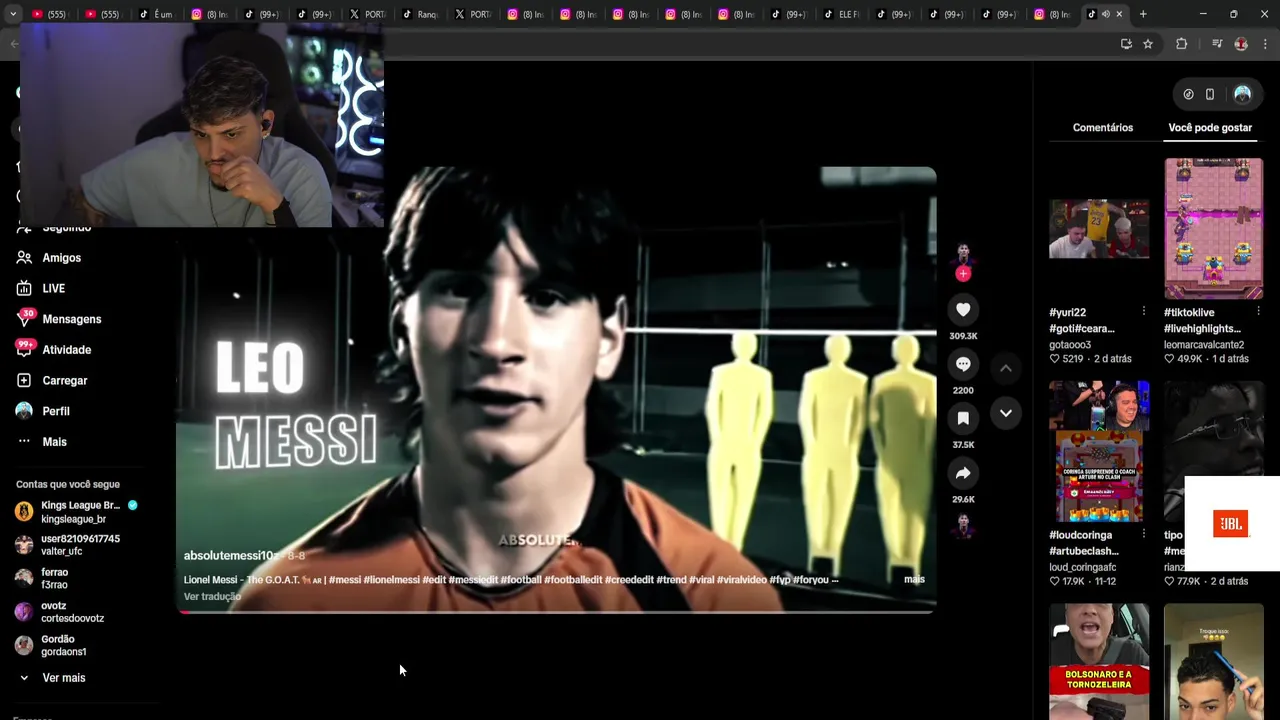The width and height of the screenshot is (1280, 720).
Task: Switch to the 'ELE F' TikTok tab
Action: [843, 14]
